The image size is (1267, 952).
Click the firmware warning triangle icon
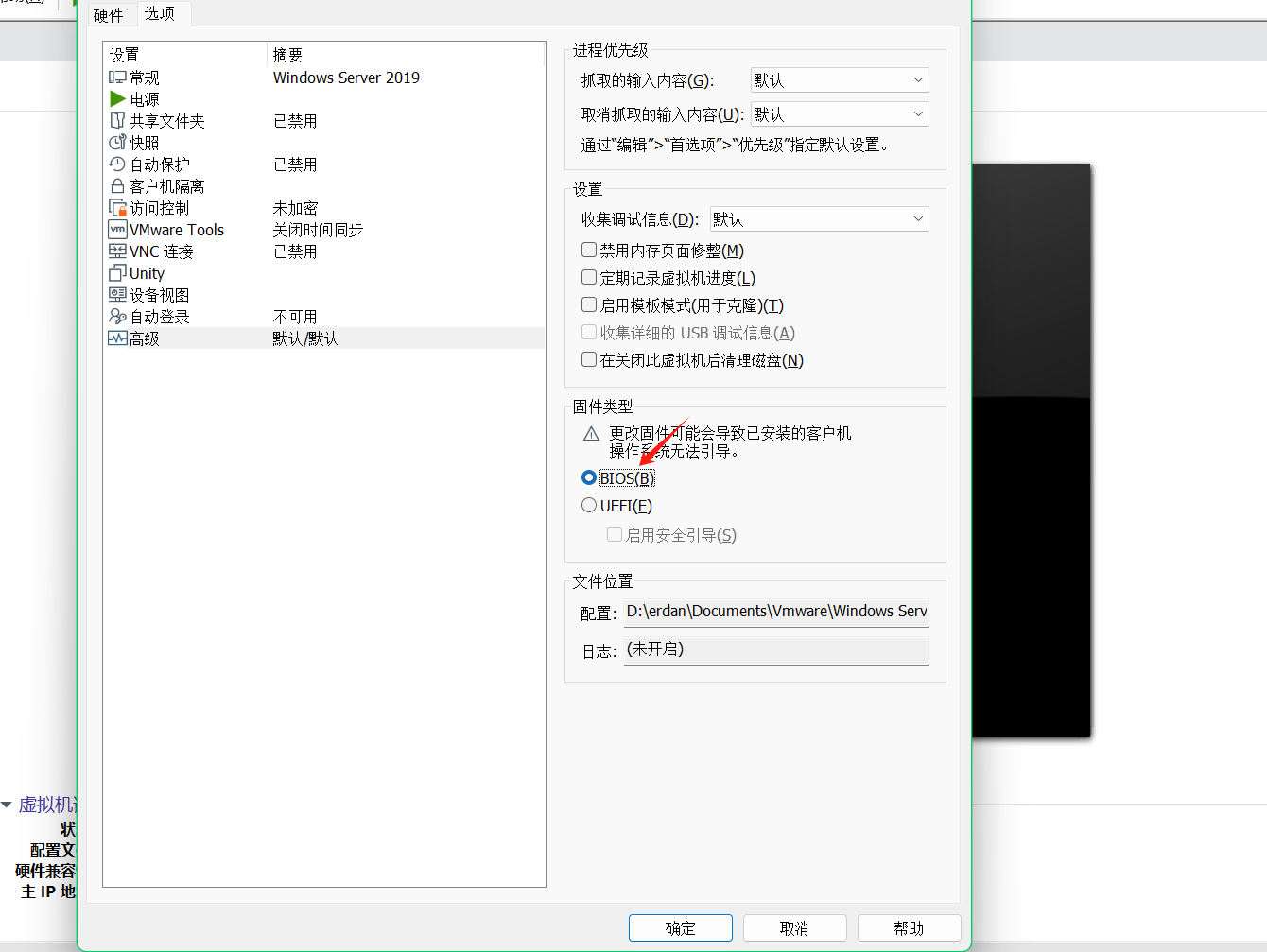pos(592,434)
